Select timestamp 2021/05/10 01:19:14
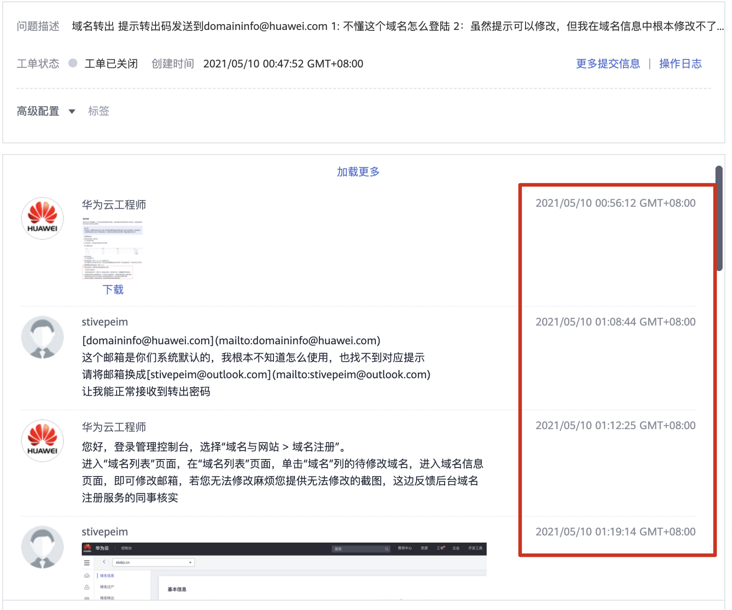Image resolution: width=732 pixels, height=610 pixels. click(x=615, y=532)
